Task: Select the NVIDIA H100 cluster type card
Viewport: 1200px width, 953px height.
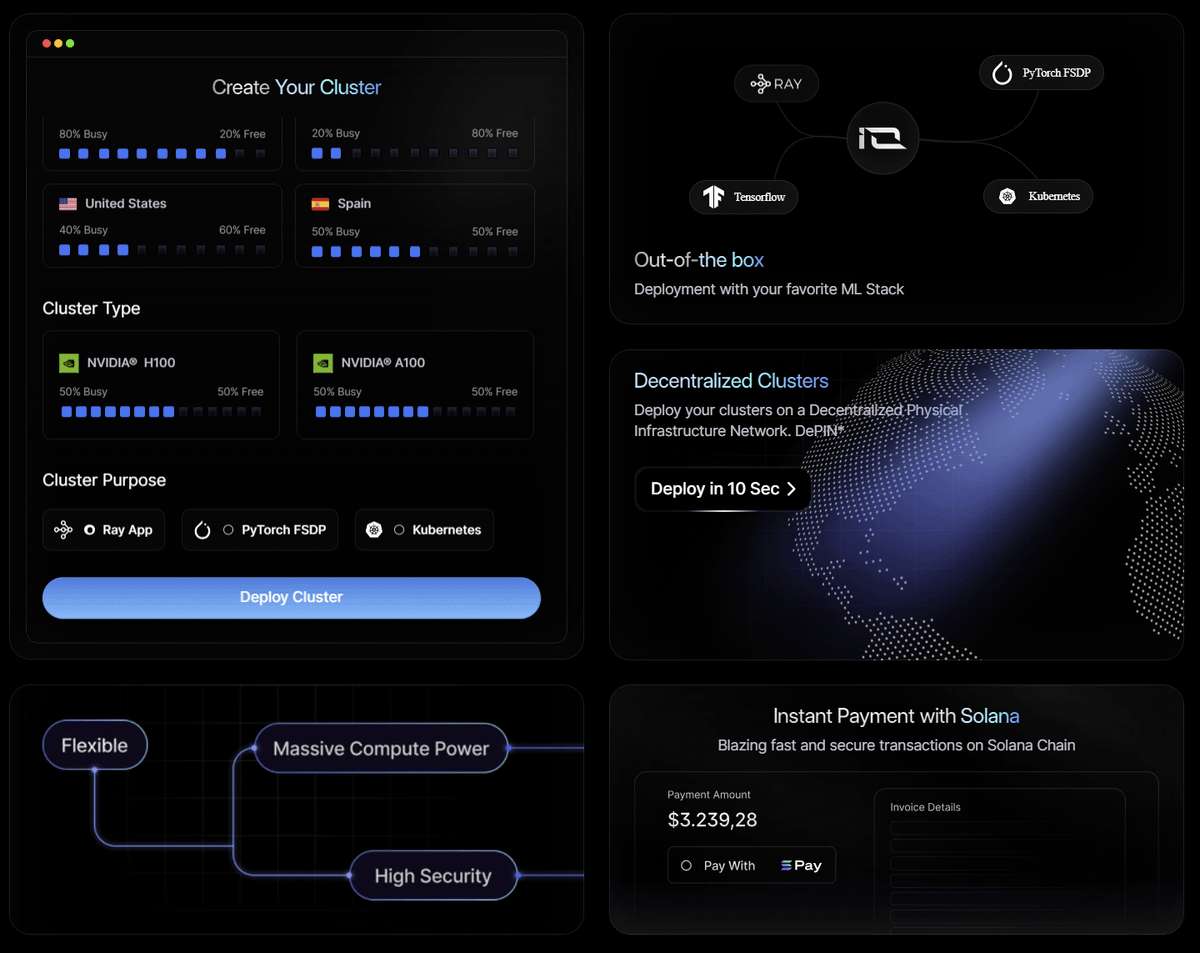Action: [x=161, y=385]
